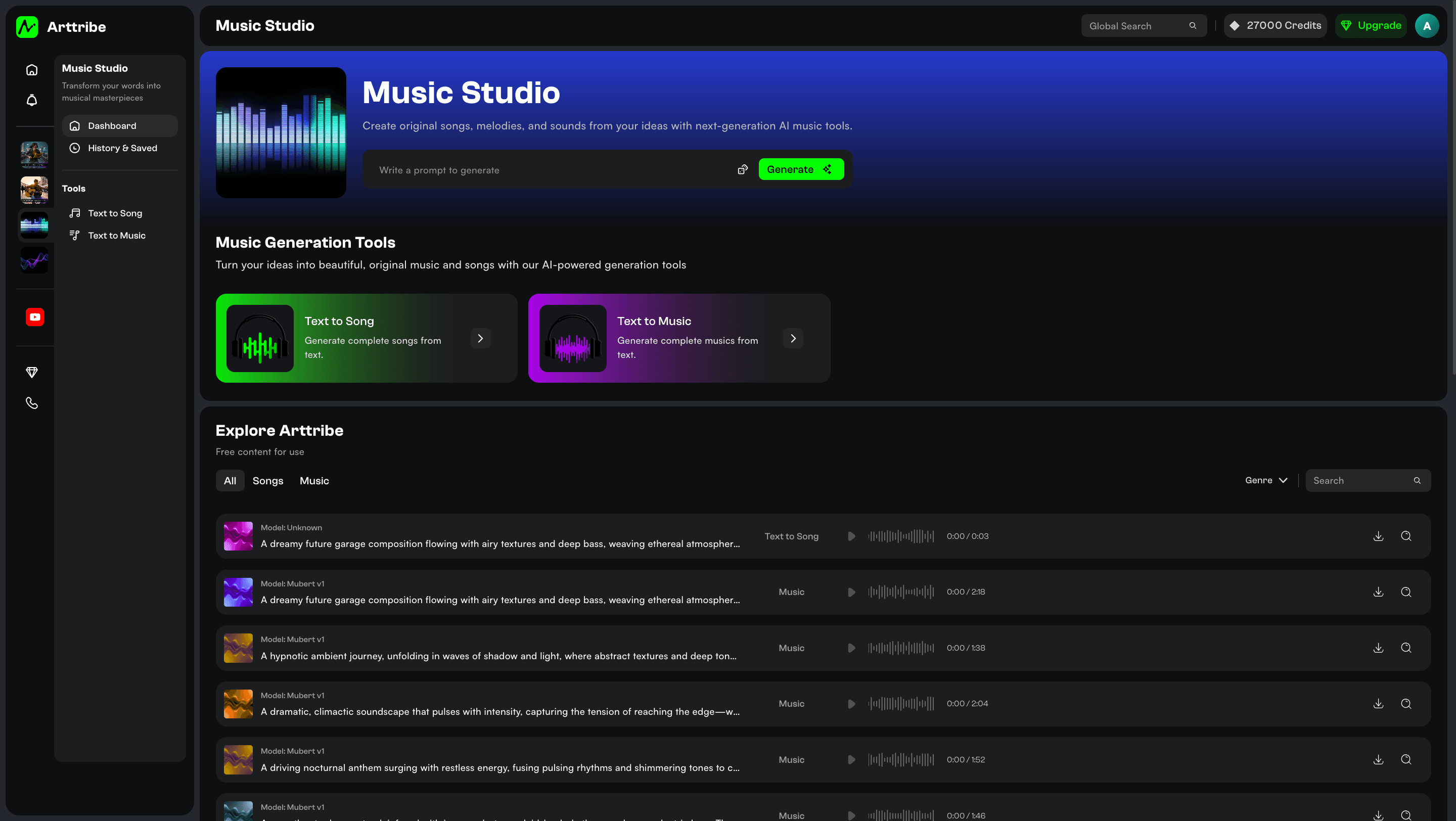
Task: Play the dramatic climactic soundscape track
Action: coord(851,704)
